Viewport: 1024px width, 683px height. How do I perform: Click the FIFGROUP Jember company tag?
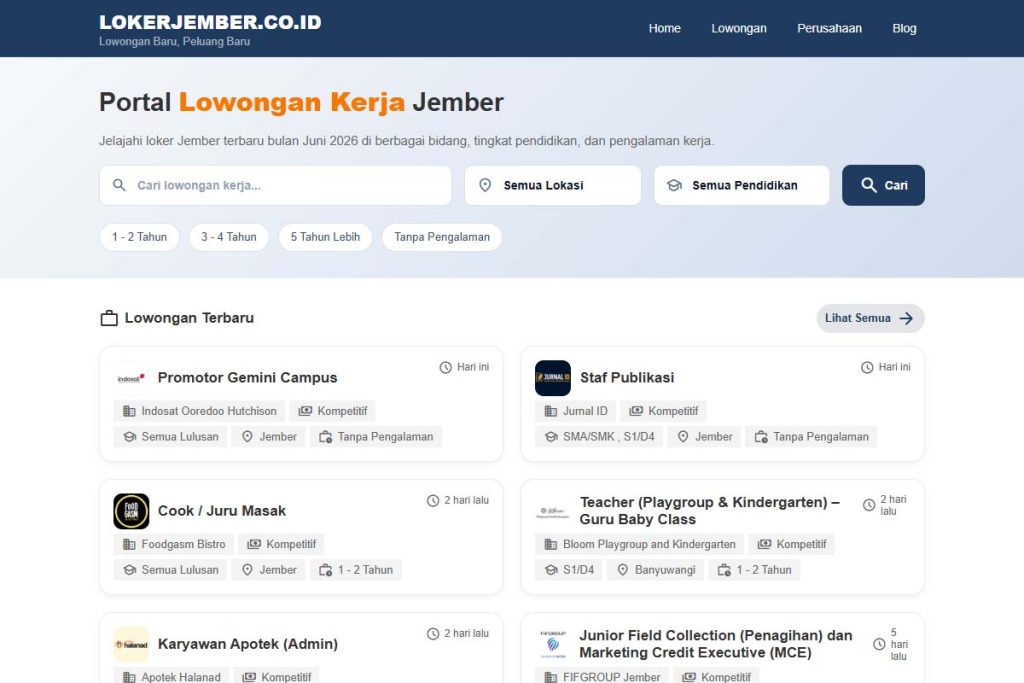click(x=602, y=676)
